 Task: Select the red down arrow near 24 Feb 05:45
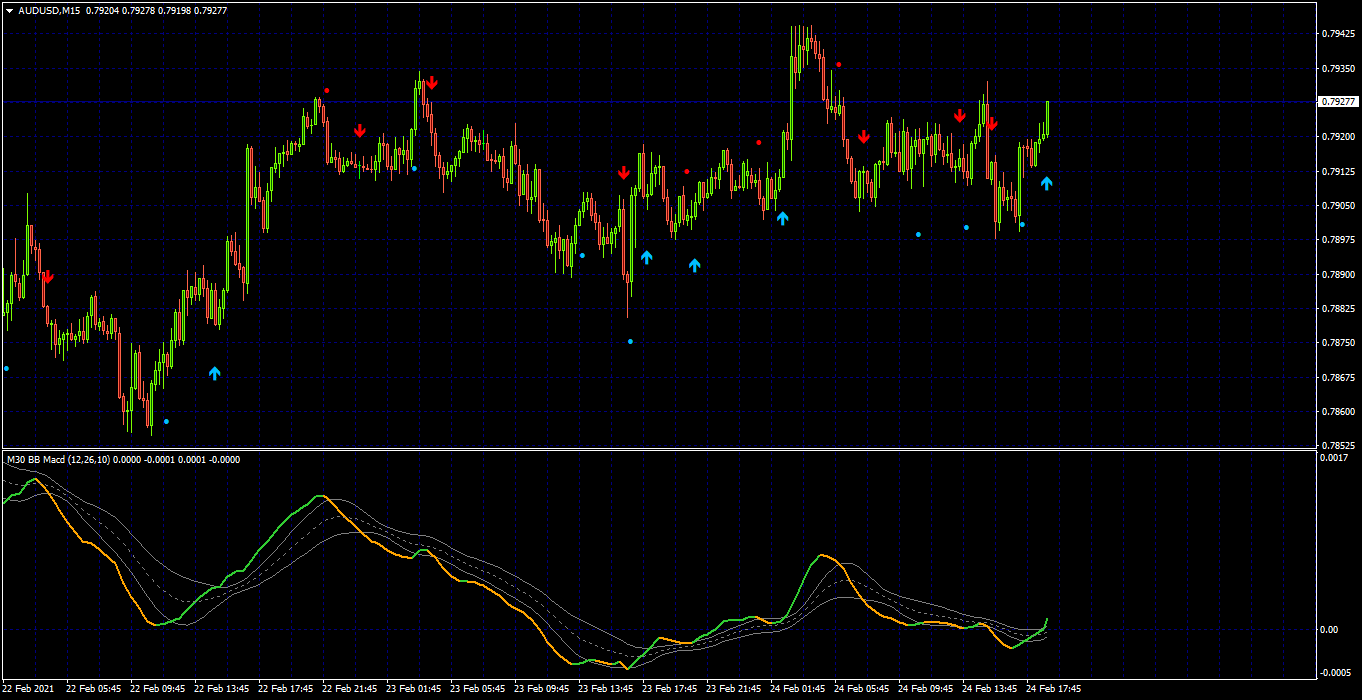pos(863,136)
